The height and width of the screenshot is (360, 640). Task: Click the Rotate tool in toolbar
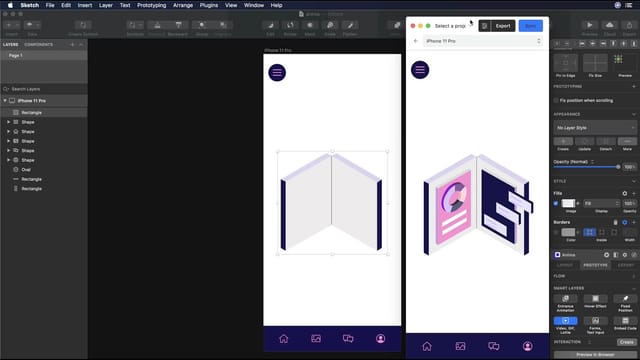click(290, 25)
